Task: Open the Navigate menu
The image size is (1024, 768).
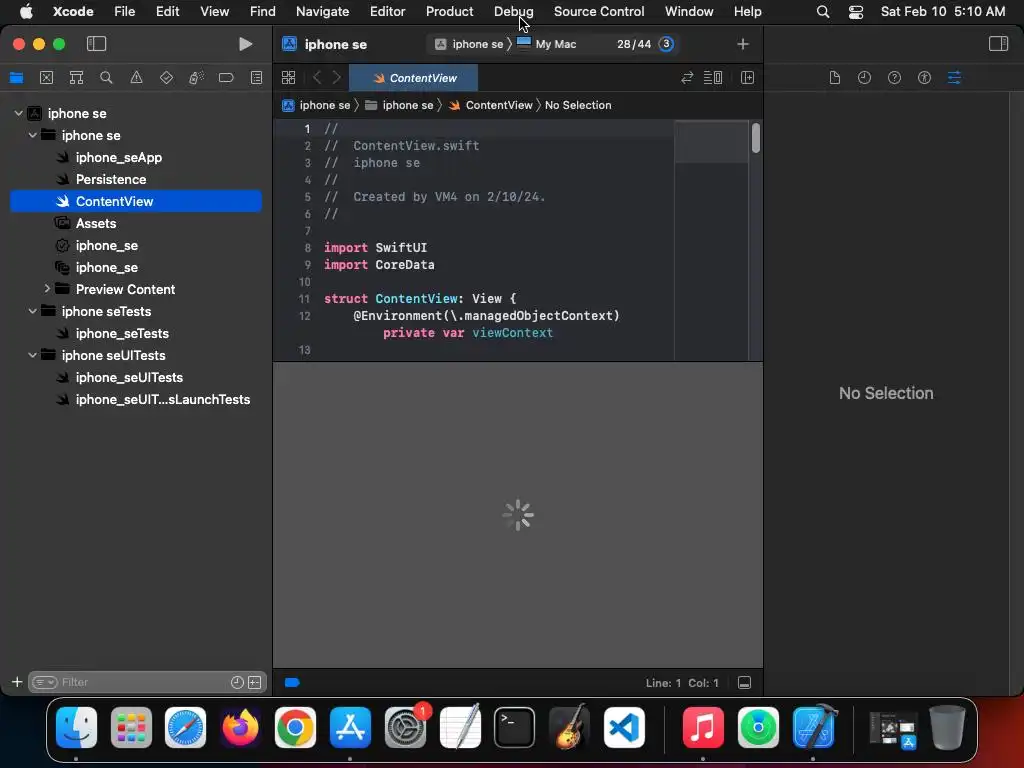Action: pos(323,11)
